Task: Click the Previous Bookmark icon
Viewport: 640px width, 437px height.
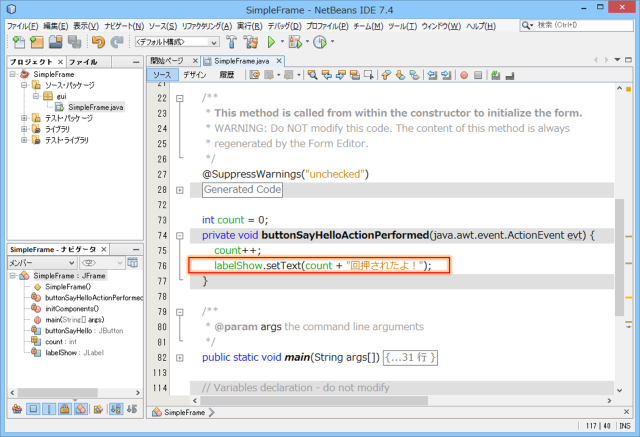Action: coord(386,75)
